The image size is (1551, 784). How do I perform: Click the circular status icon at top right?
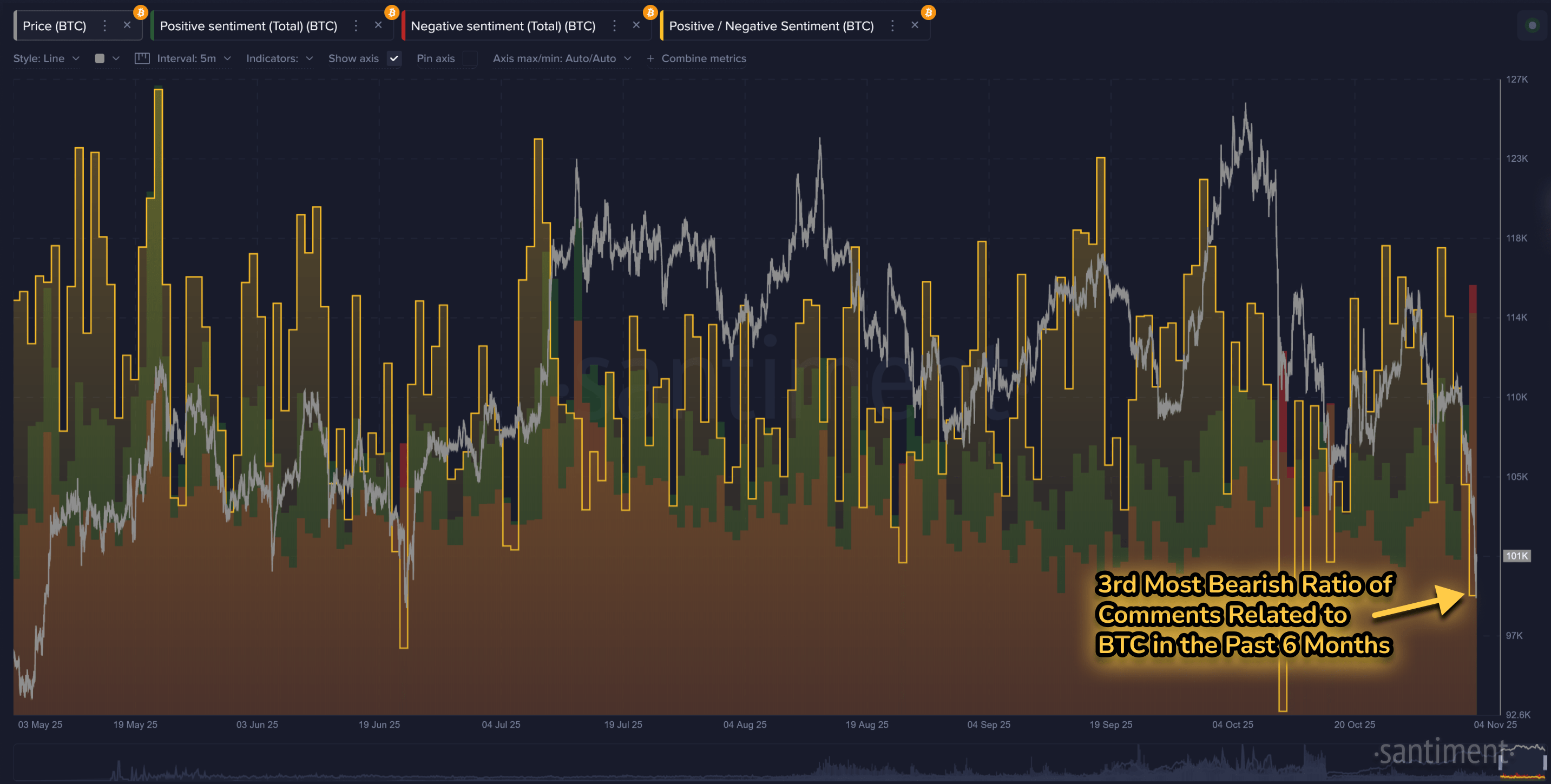click(x=1532, y=26)
